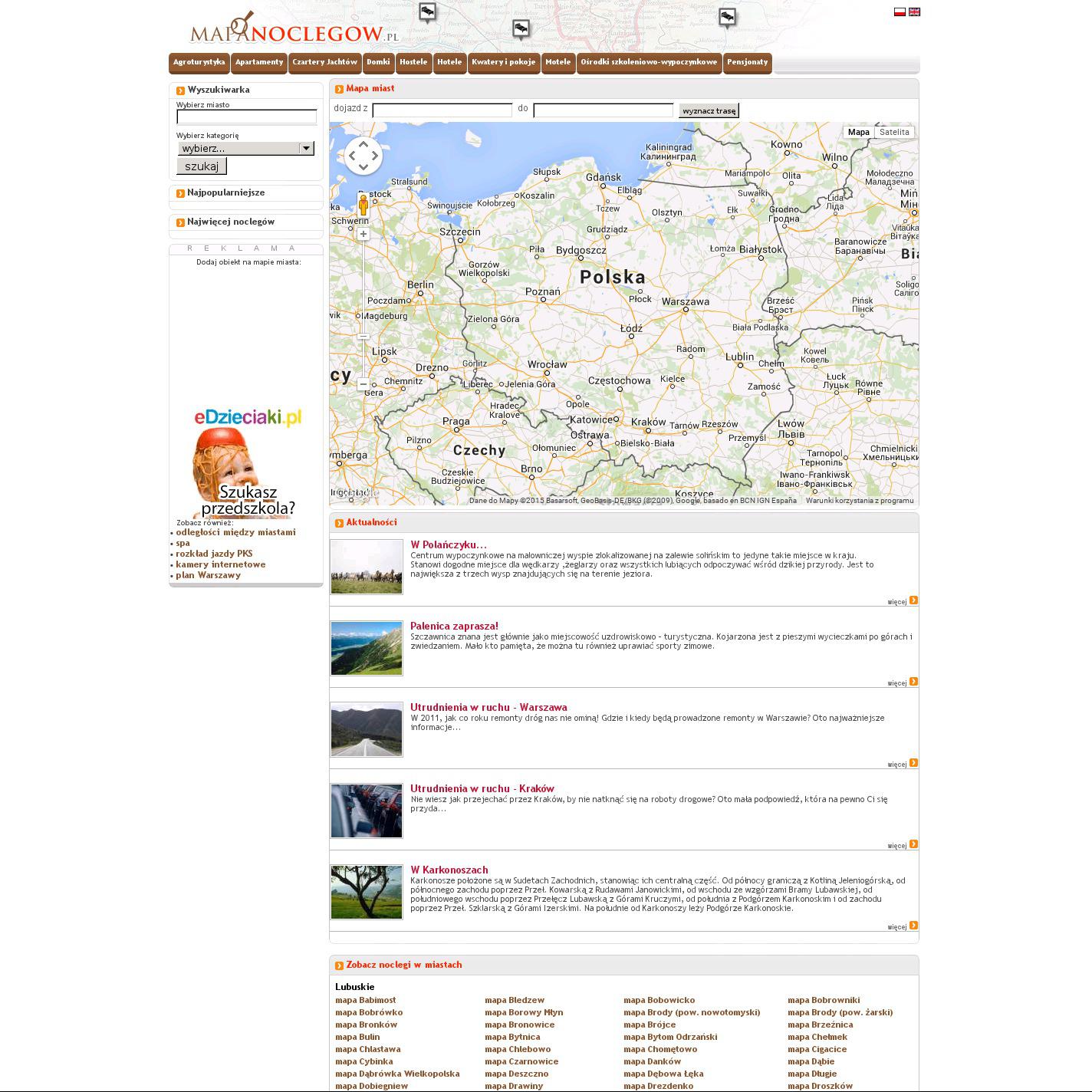Switch map to Mapa view

[x=858, y=132]
